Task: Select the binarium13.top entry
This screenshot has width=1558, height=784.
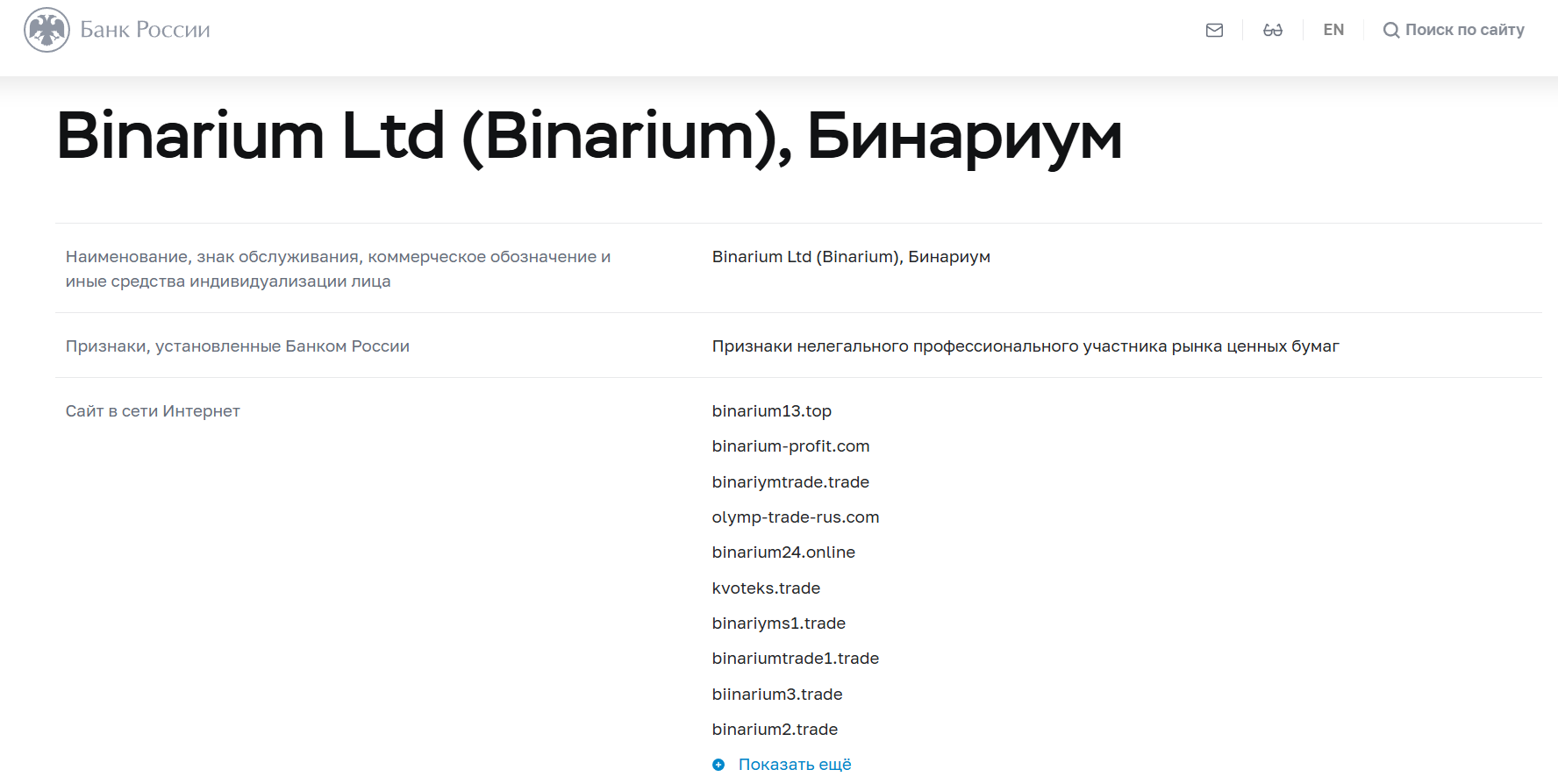Action: (772, 411)
